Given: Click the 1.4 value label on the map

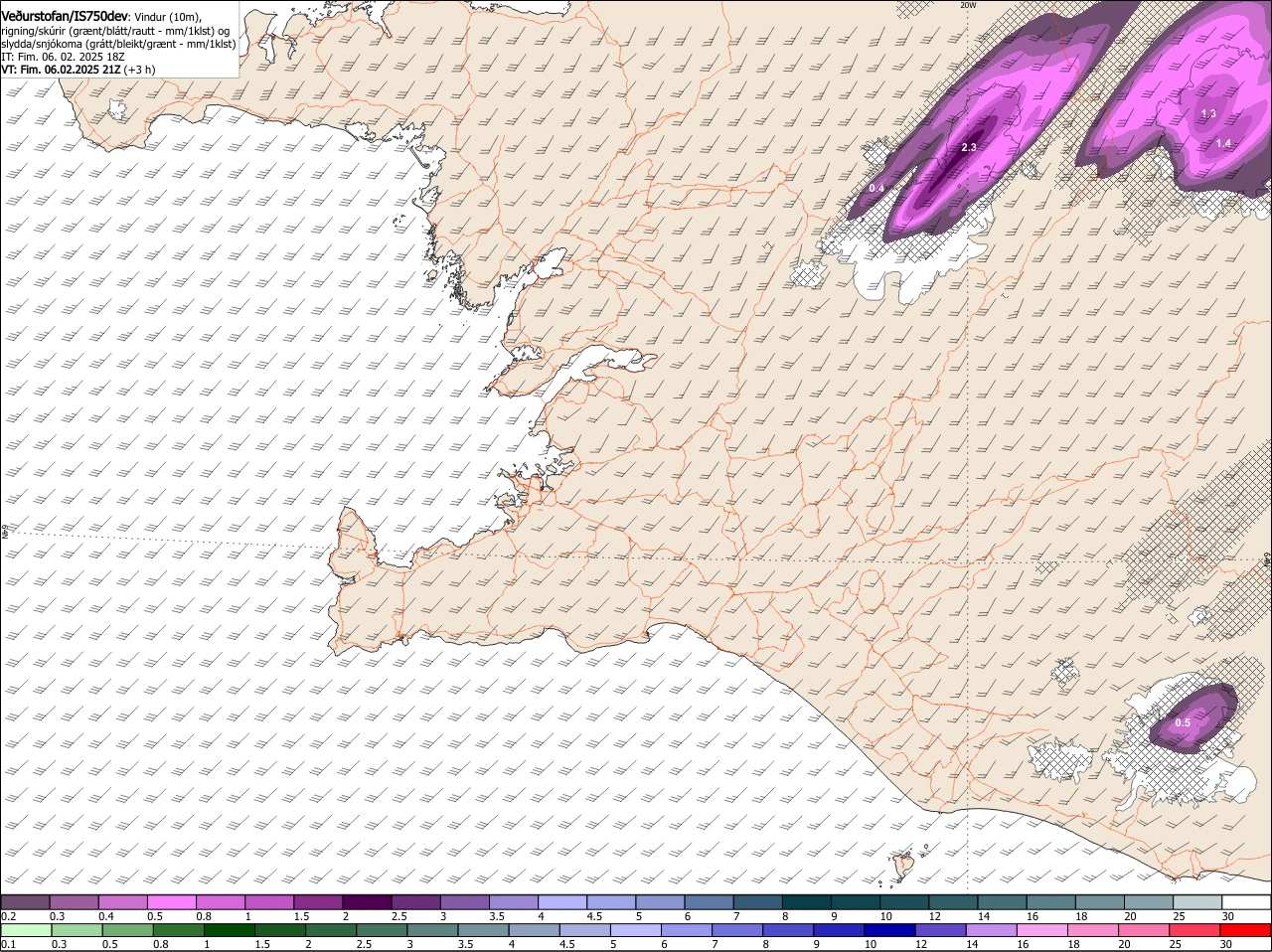Looking at the screenshot, I should pos(1223,144).
